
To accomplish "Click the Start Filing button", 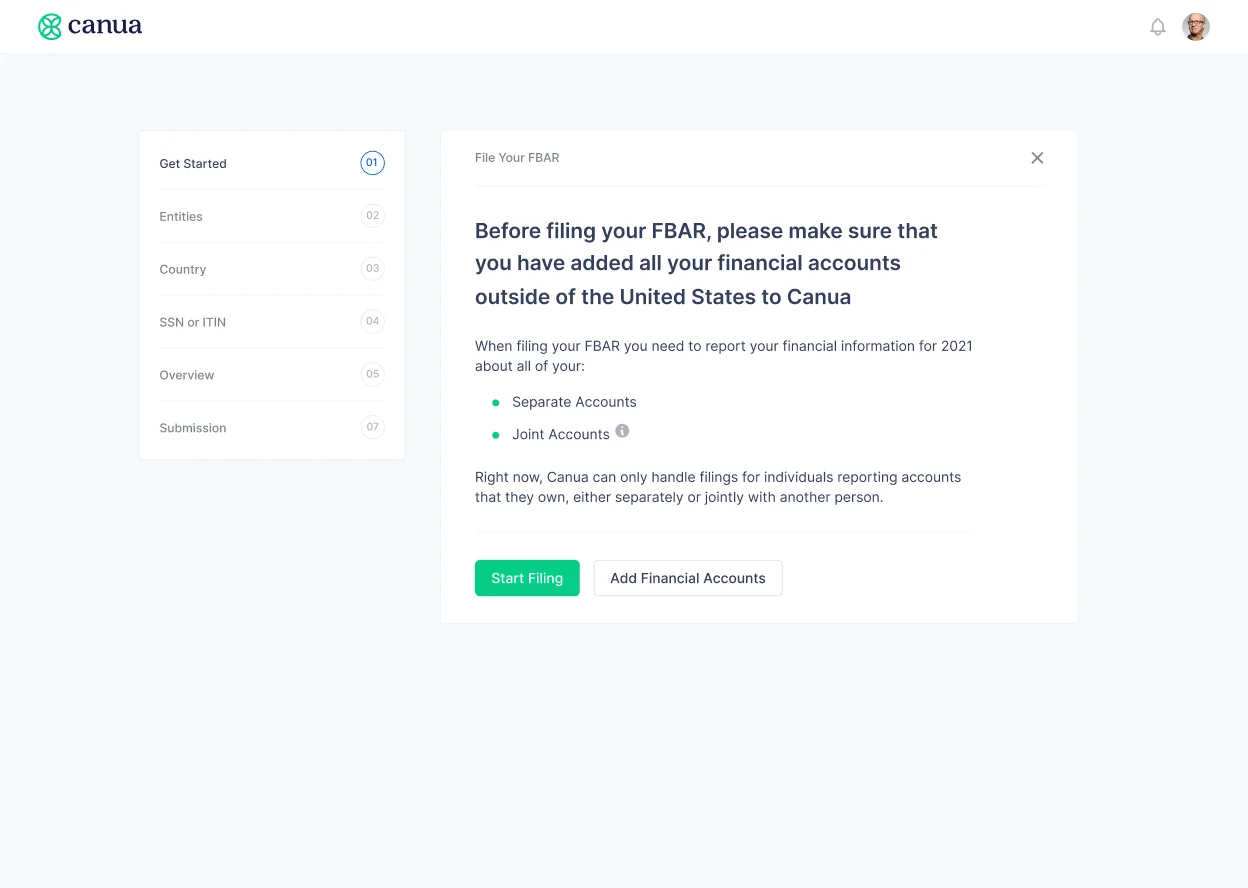I will coord(527,578).
